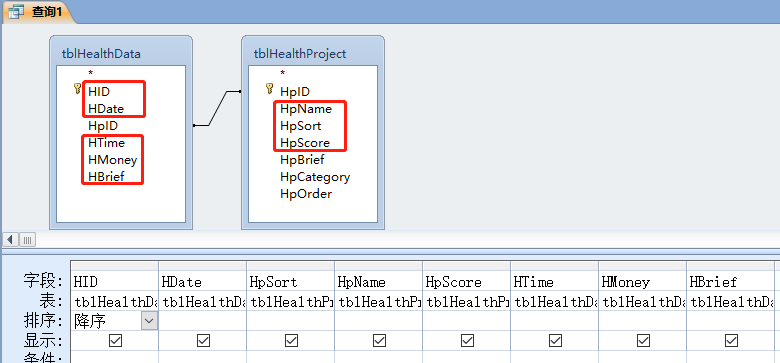Screen dimensions: 780x363
Task: Click the HMoney field cell in grid
Action: (643, 282)
